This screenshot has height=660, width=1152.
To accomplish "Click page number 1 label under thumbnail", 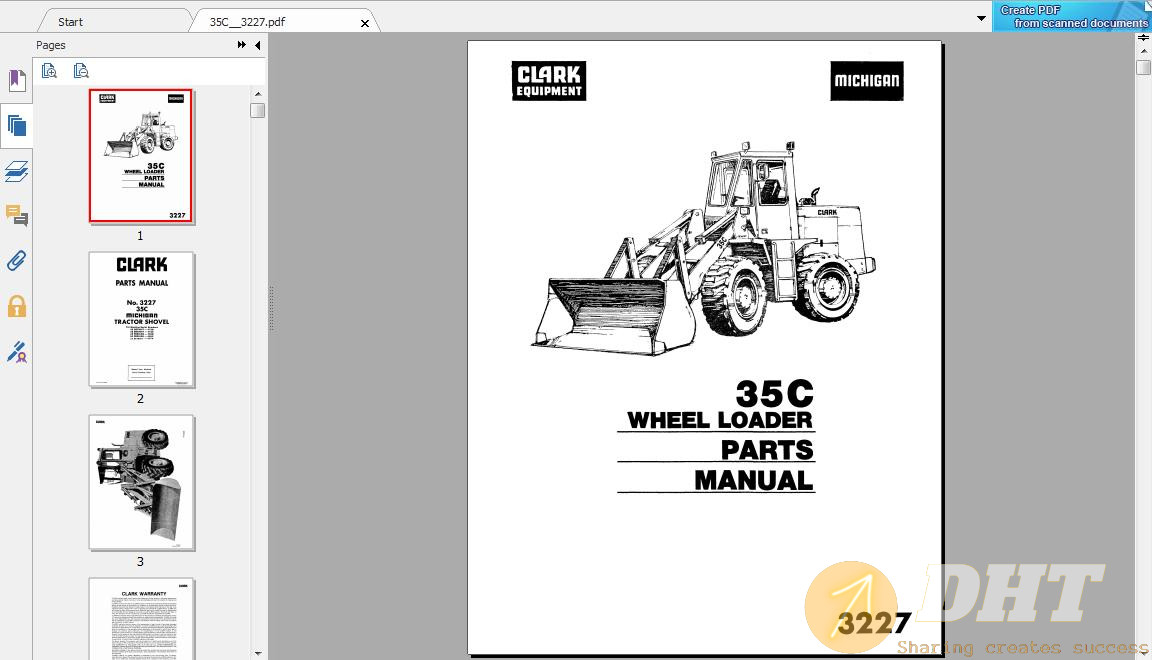I will tap(140, 236).
